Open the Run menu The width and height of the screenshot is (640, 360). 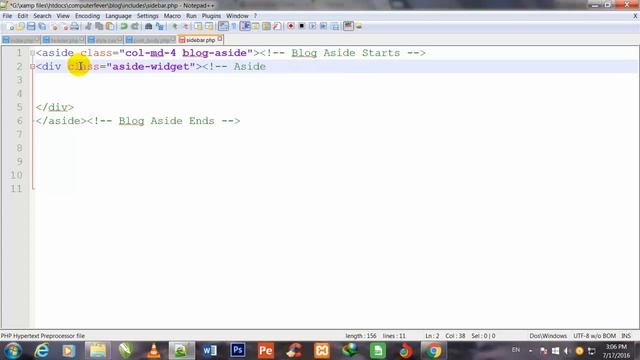tap(191, 16)
